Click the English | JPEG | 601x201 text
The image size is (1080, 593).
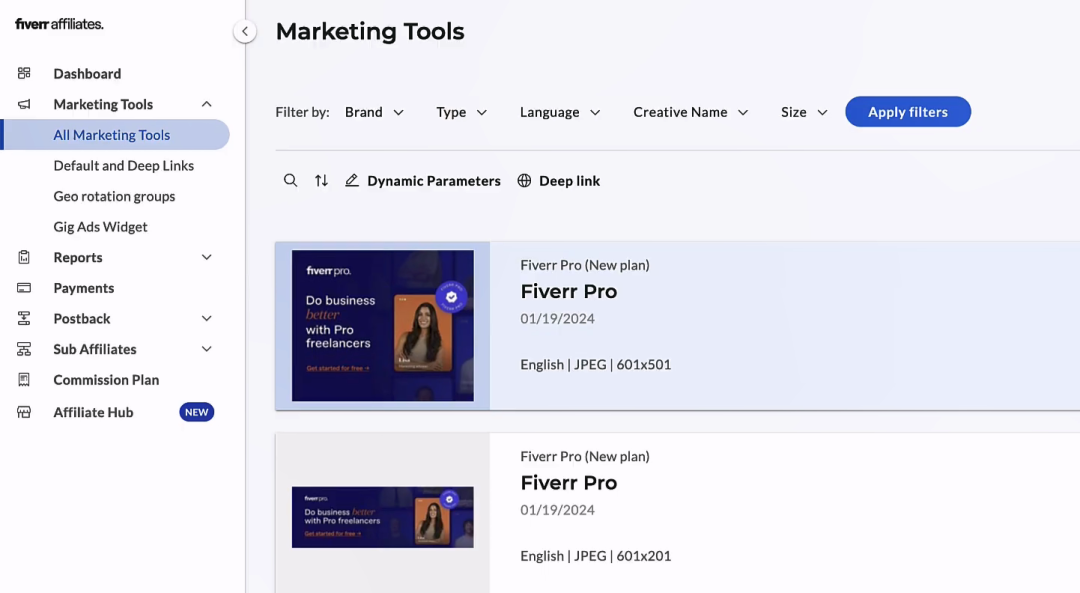[x=596, y=556]
